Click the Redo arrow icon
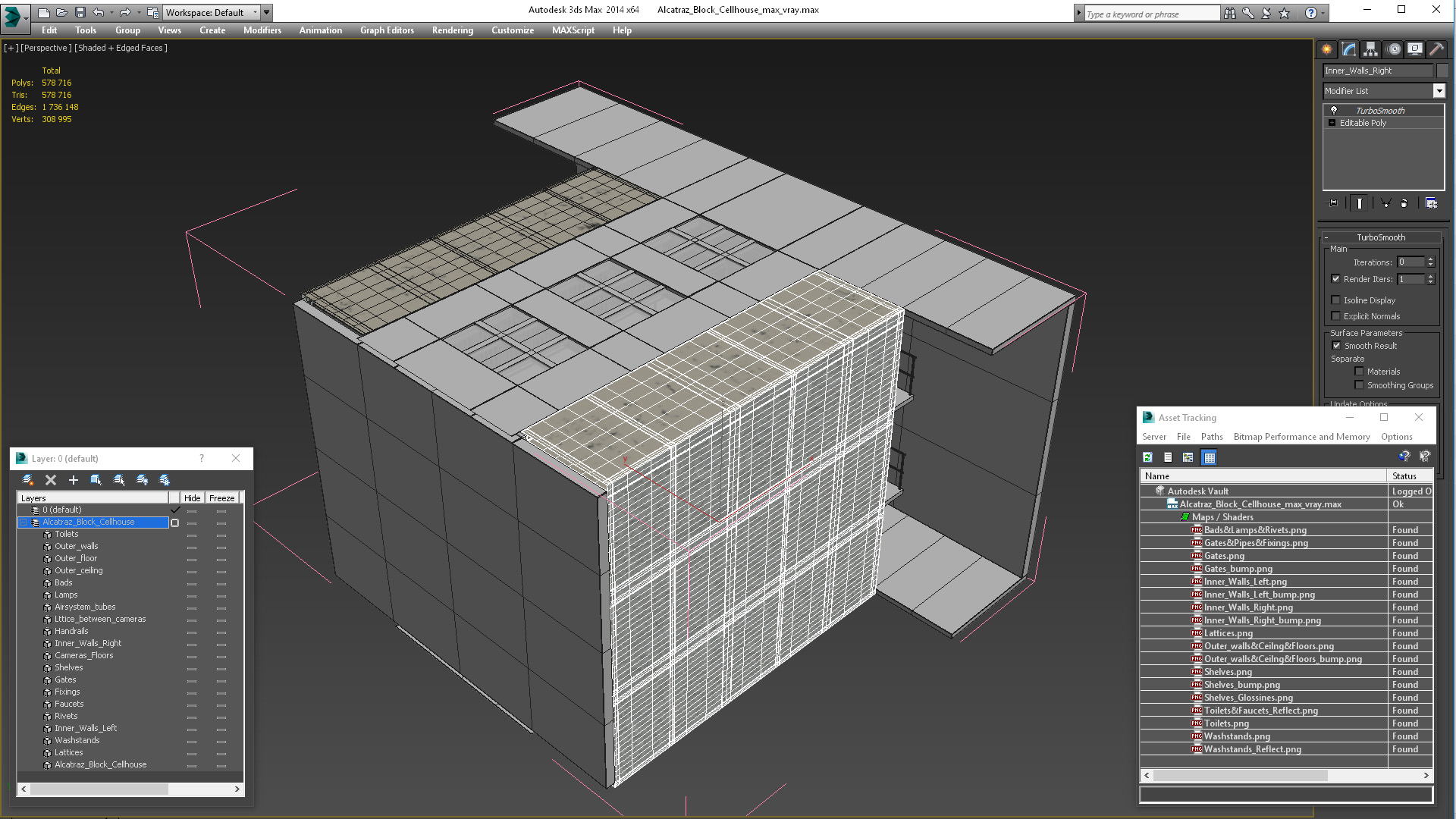 click(125, 13)
